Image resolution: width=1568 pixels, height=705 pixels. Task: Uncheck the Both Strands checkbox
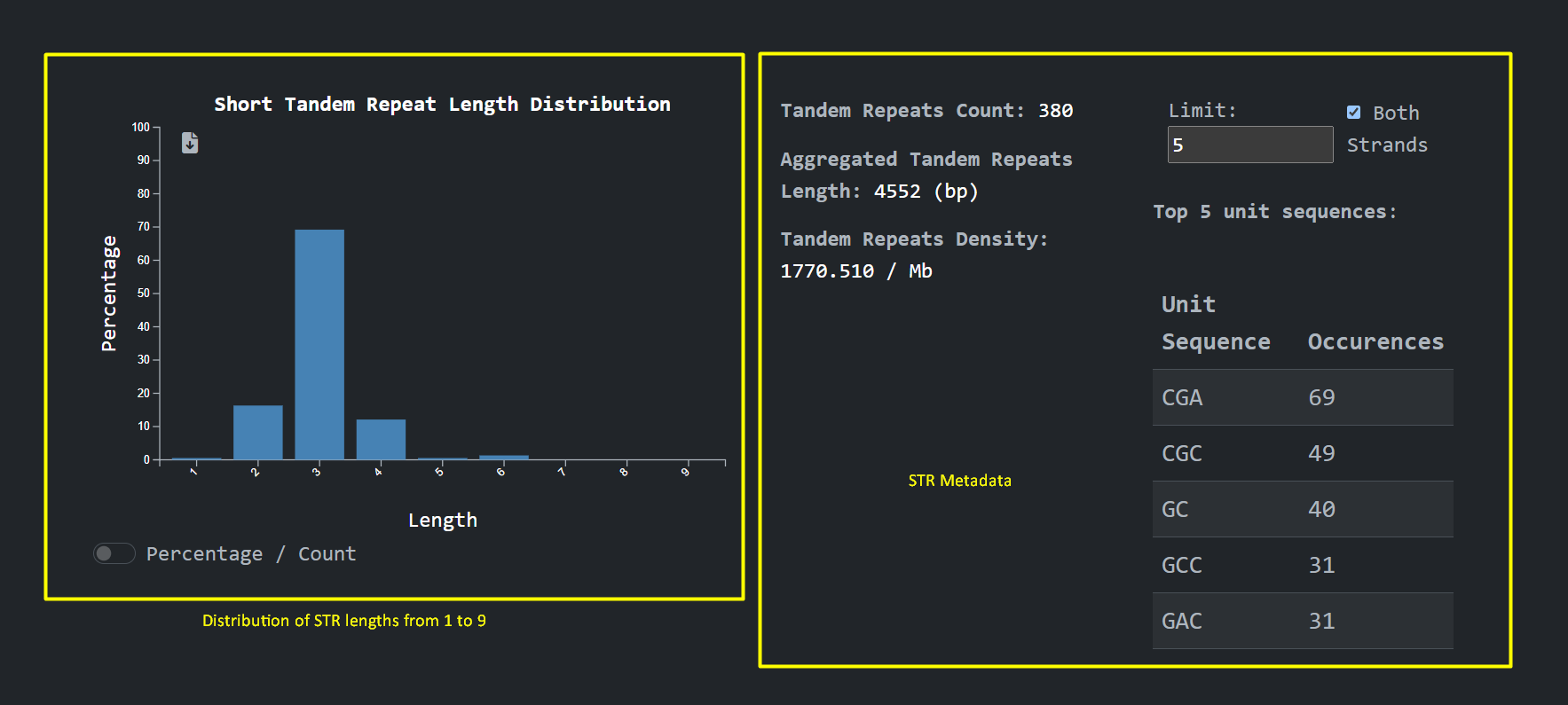click(x=1353, y=113)
